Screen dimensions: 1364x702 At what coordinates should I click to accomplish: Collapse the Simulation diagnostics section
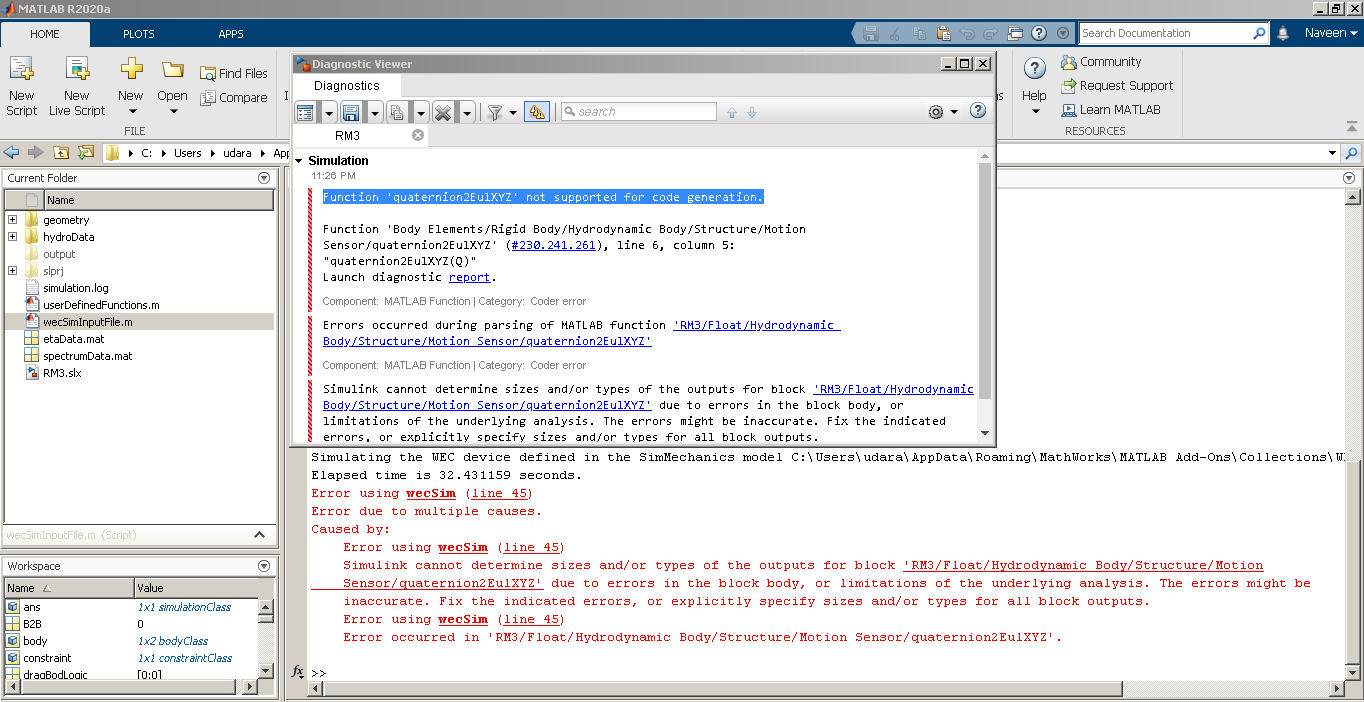coord(299,161)
